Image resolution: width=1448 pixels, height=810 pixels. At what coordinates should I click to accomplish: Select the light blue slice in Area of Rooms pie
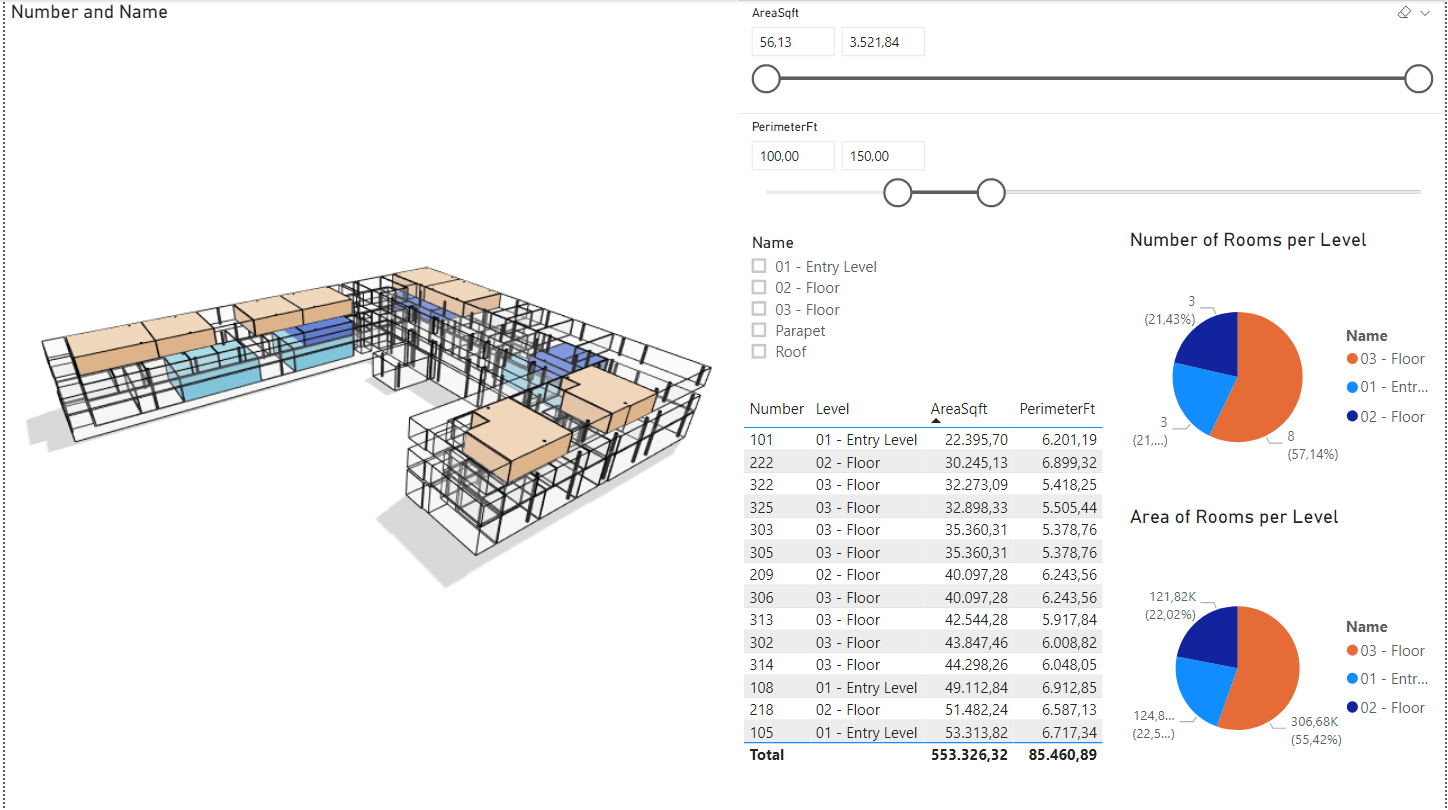[1200, 688]
